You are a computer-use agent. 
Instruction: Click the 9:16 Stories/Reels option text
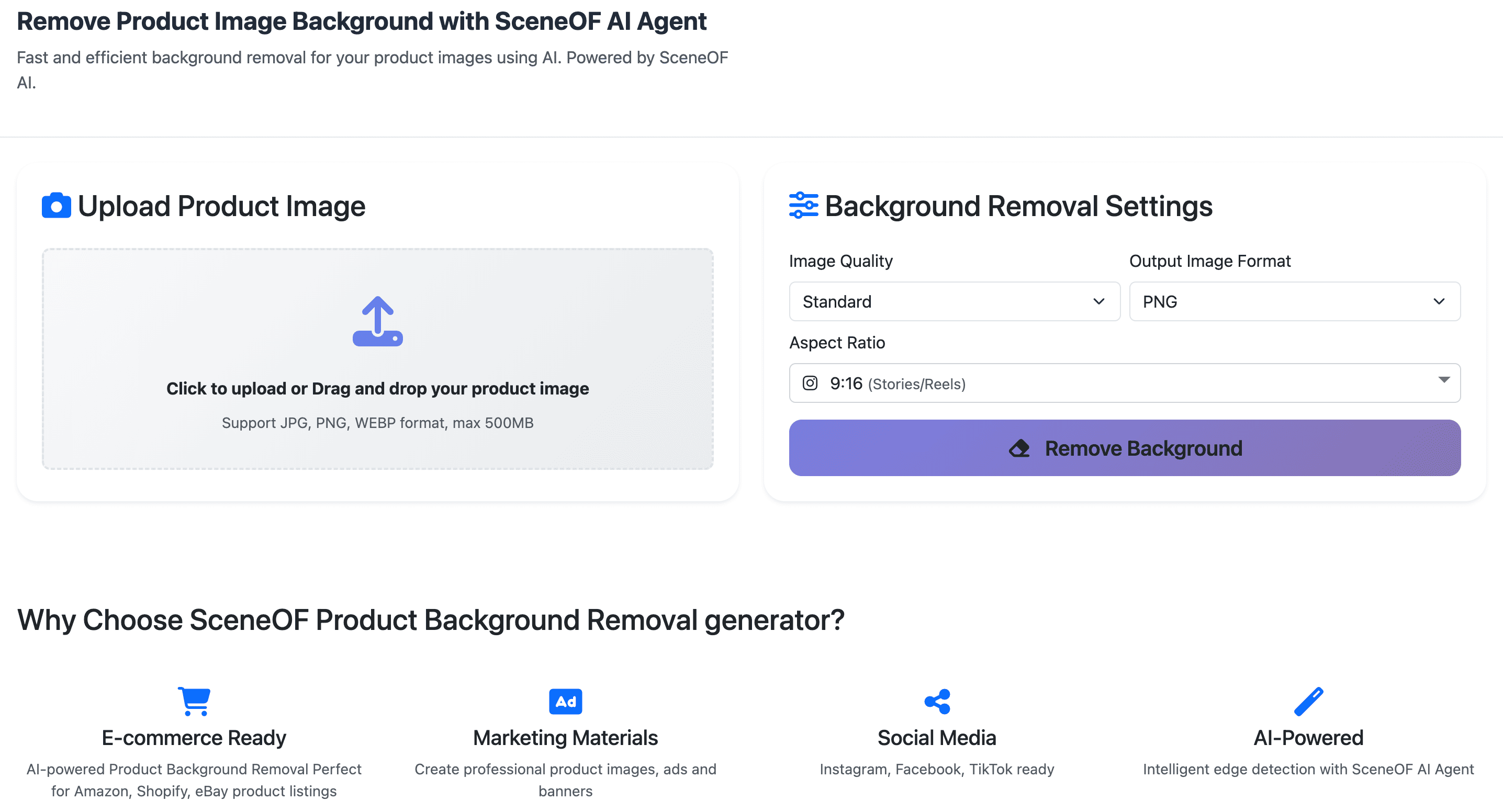pyautogui.click(x=898, y=384)
